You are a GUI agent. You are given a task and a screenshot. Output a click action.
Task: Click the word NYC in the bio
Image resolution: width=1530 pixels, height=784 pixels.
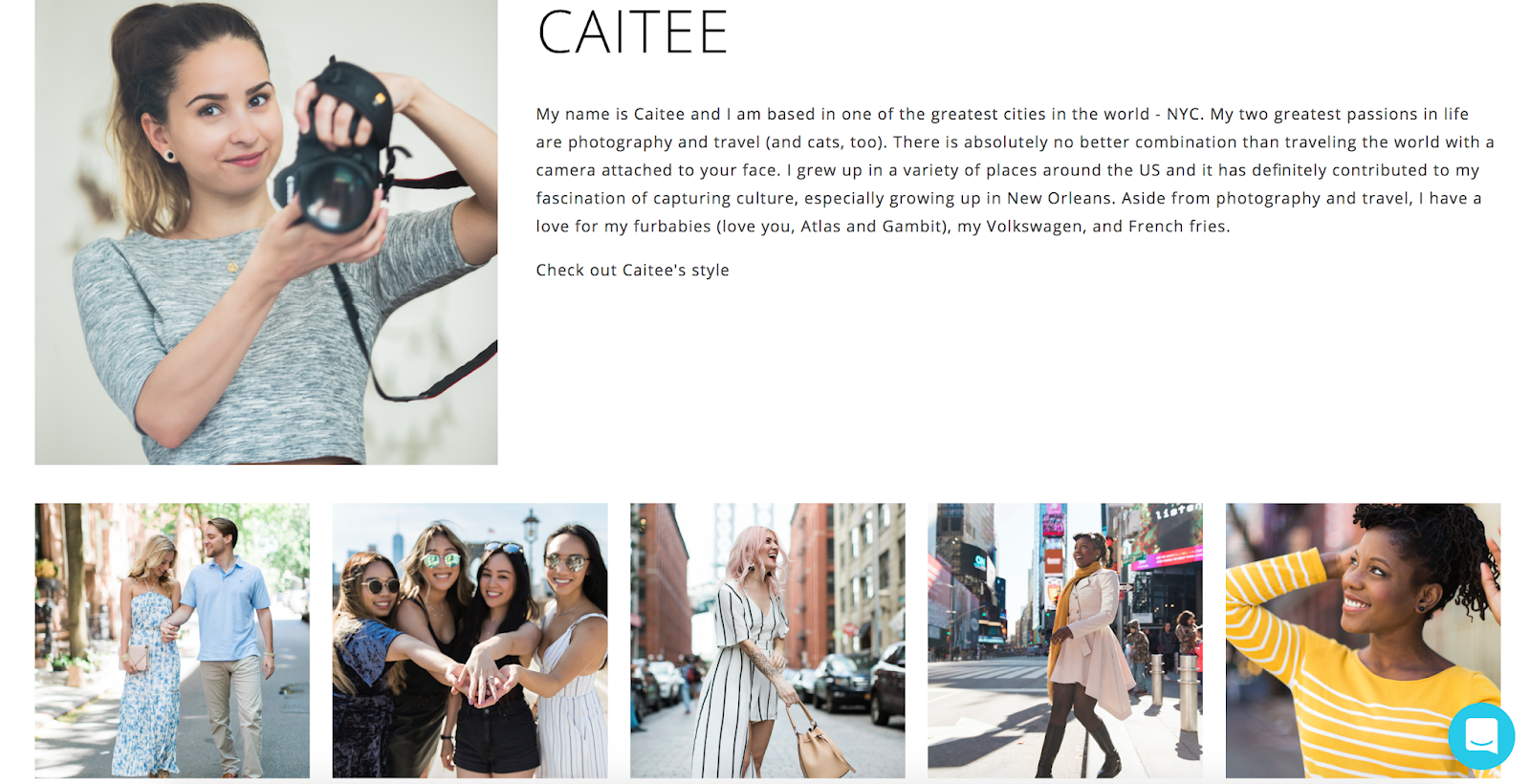click(x=1183, y=114)
